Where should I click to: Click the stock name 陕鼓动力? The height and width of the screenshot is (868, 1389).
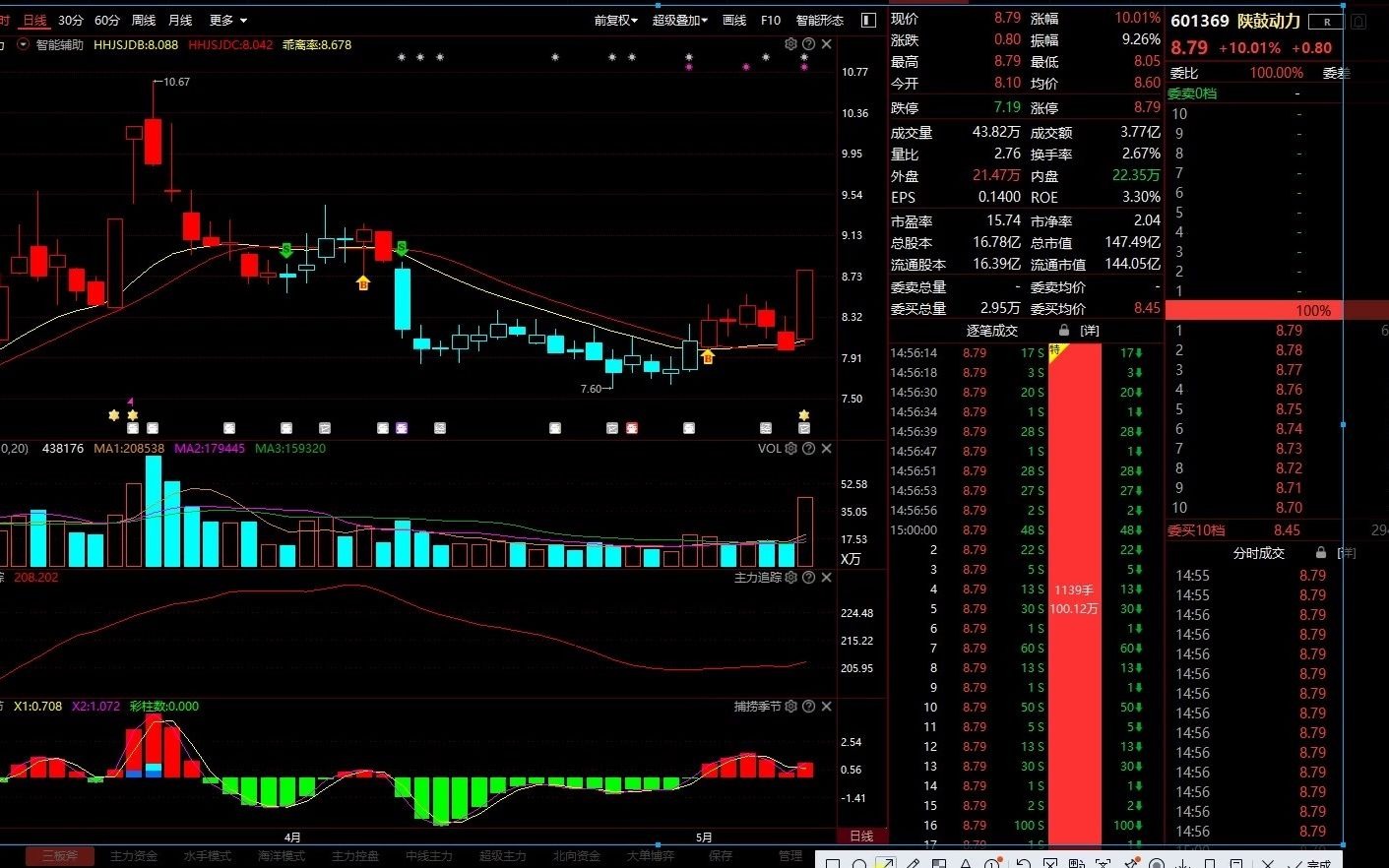[1269, 21]
